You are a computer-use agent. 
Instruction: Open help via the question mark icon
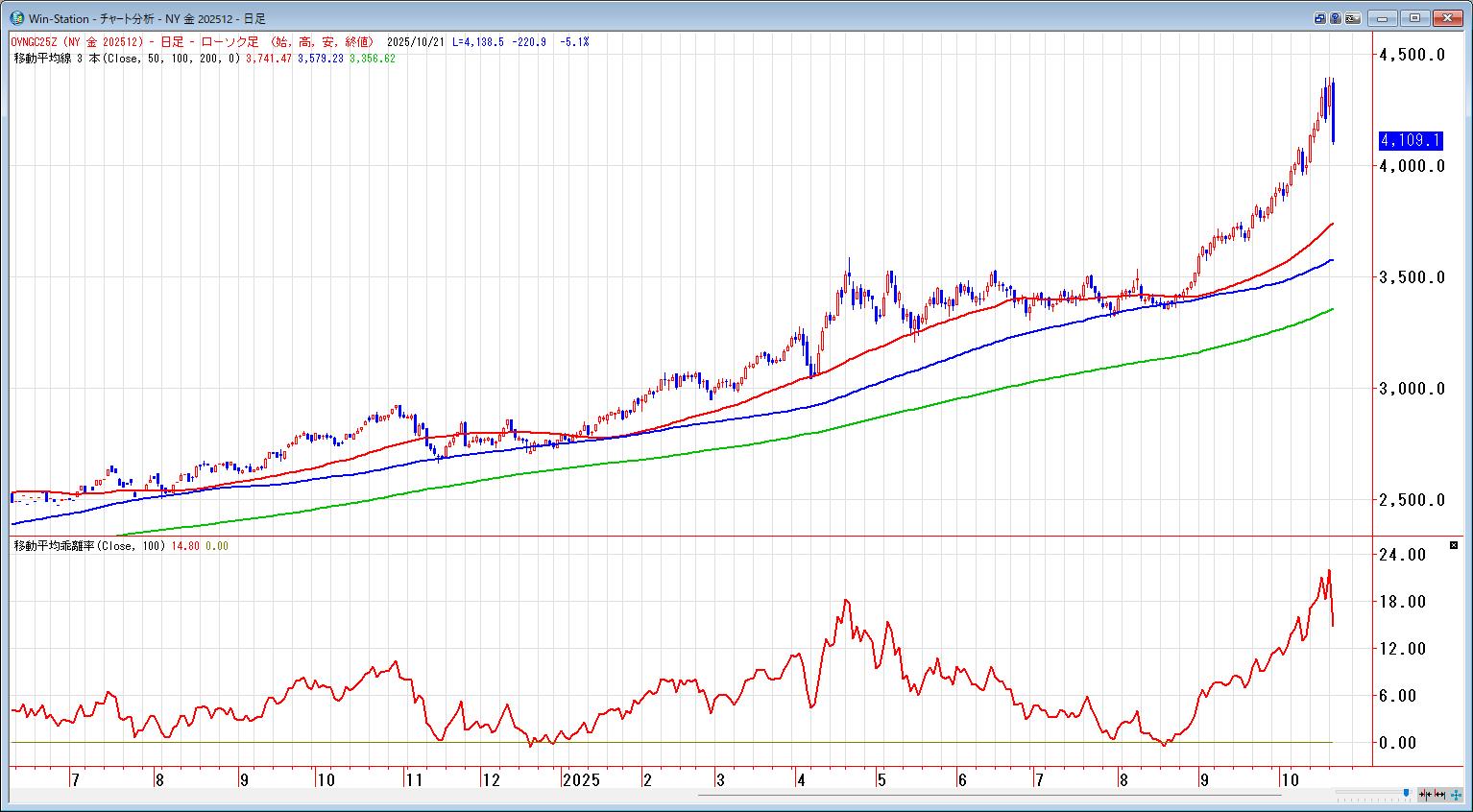pyautogui.click(x=1336, y=18)
